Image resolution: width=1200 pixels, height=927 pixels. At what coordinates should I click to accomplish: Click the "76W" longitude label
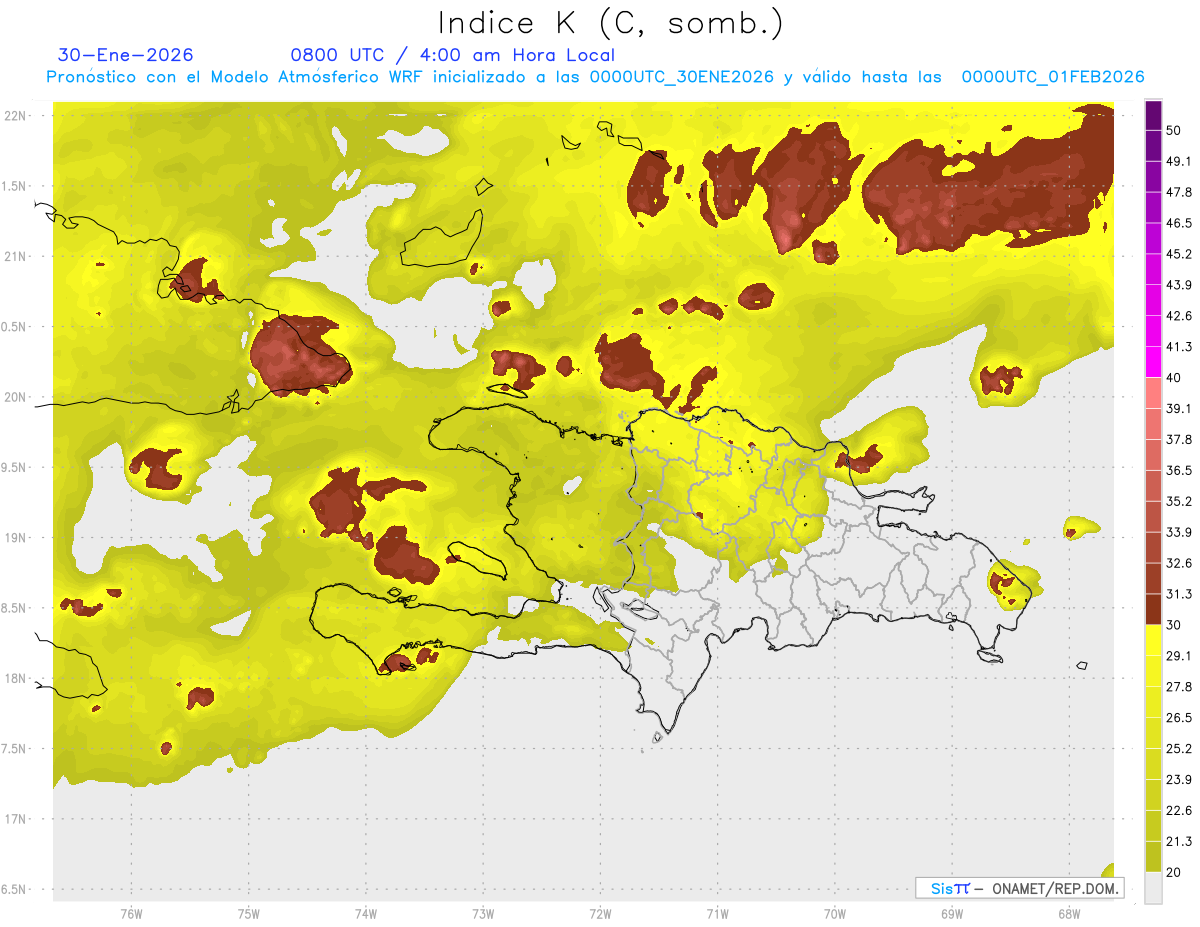(131, 913)
